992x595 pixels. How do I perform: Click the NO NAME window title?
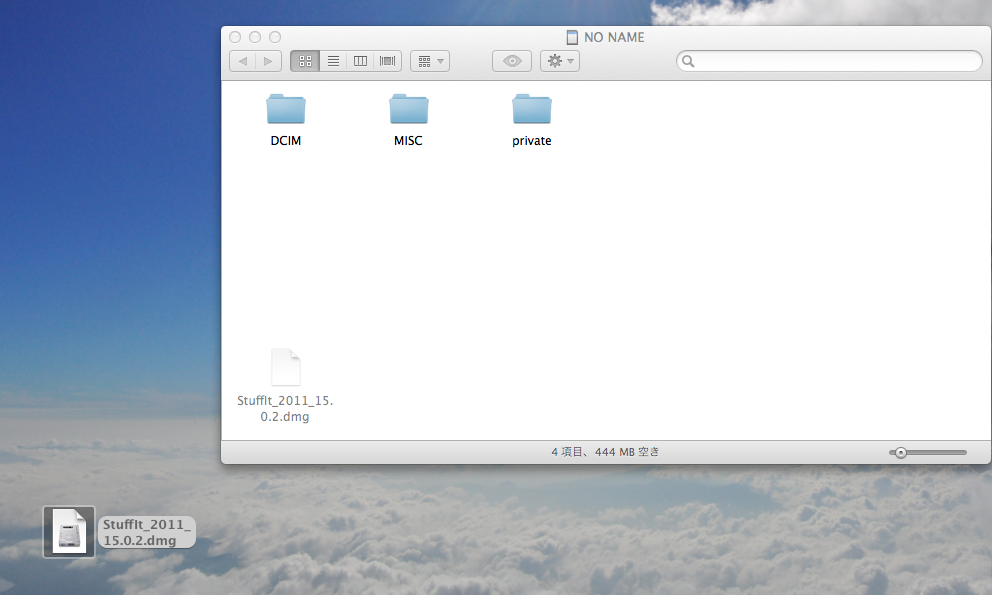coord(614,37)
